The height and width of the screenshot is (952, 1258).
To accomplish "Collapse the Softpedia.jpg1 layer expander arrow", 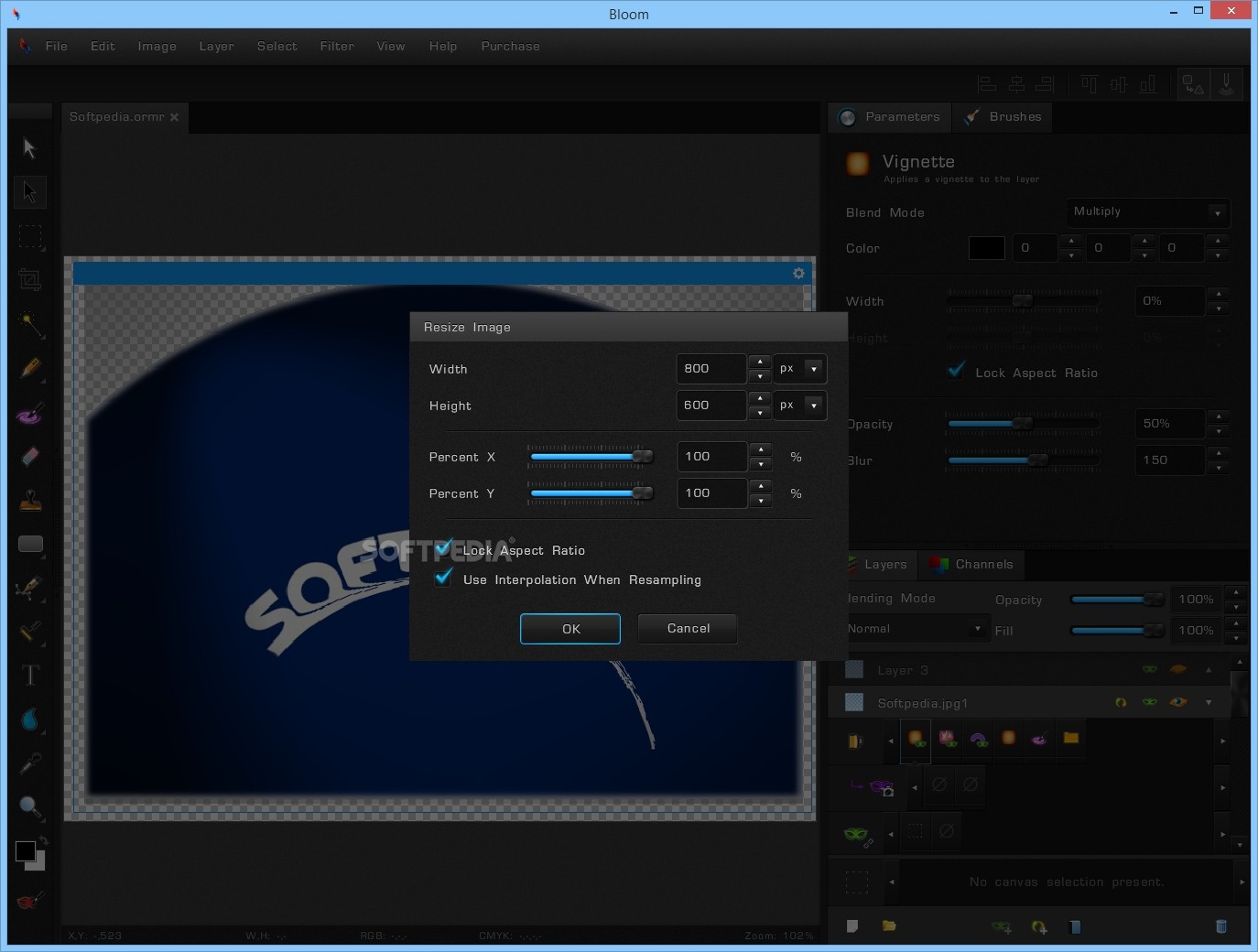I will click(x=1209, y=702).
